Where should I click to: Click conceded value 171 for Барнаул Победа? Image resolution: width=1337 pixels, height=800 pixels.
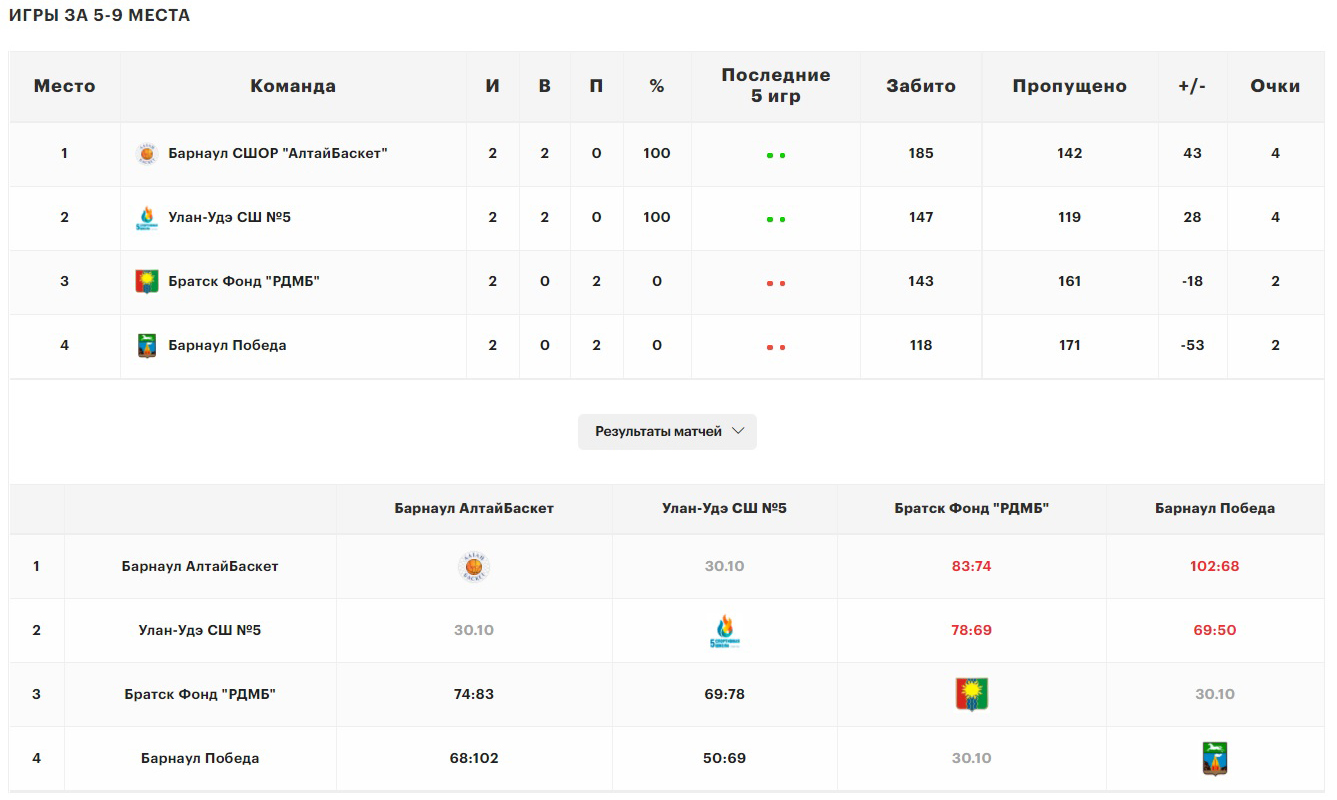point(1070,346)
